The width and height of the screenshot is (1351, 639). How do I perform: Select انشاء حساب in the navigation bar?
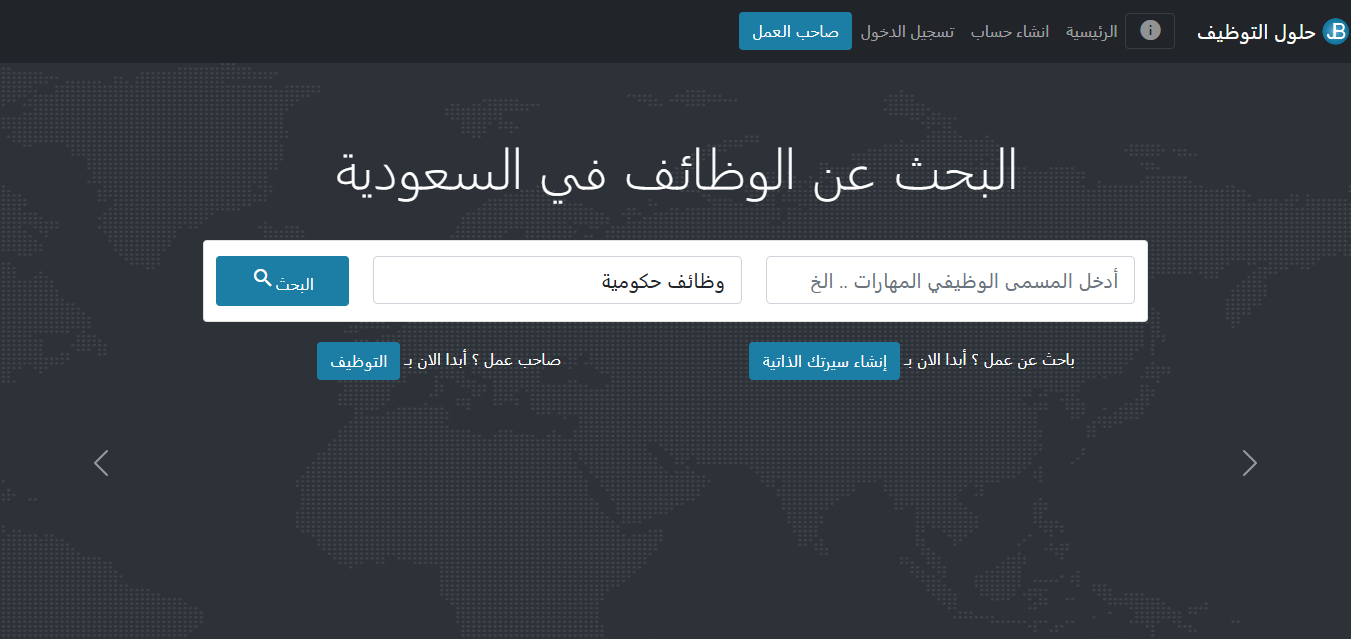(x=1010, y=32)
